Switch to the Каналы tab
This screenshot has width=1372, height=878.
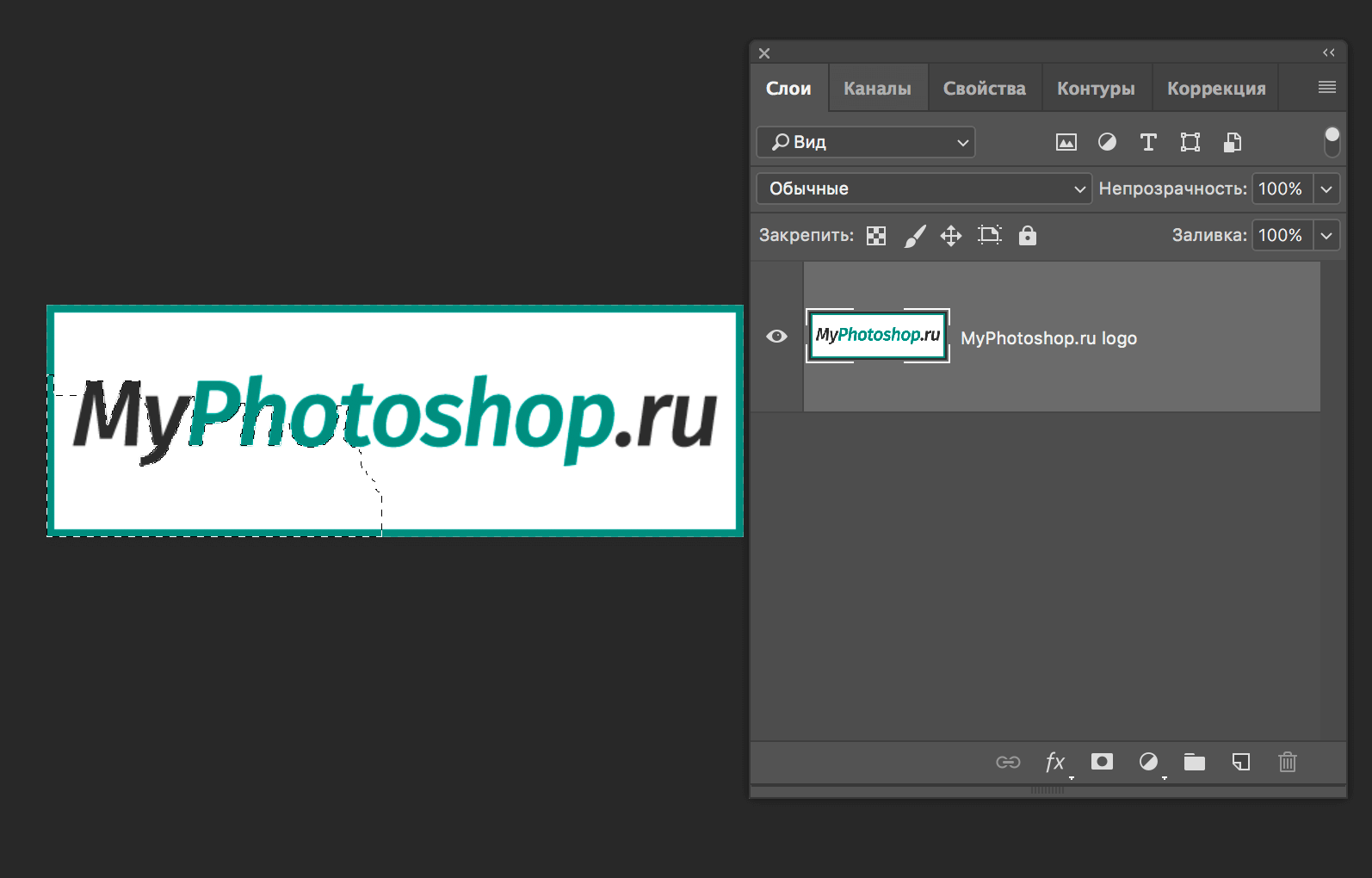pyautogui.click(x=877, y=89)
